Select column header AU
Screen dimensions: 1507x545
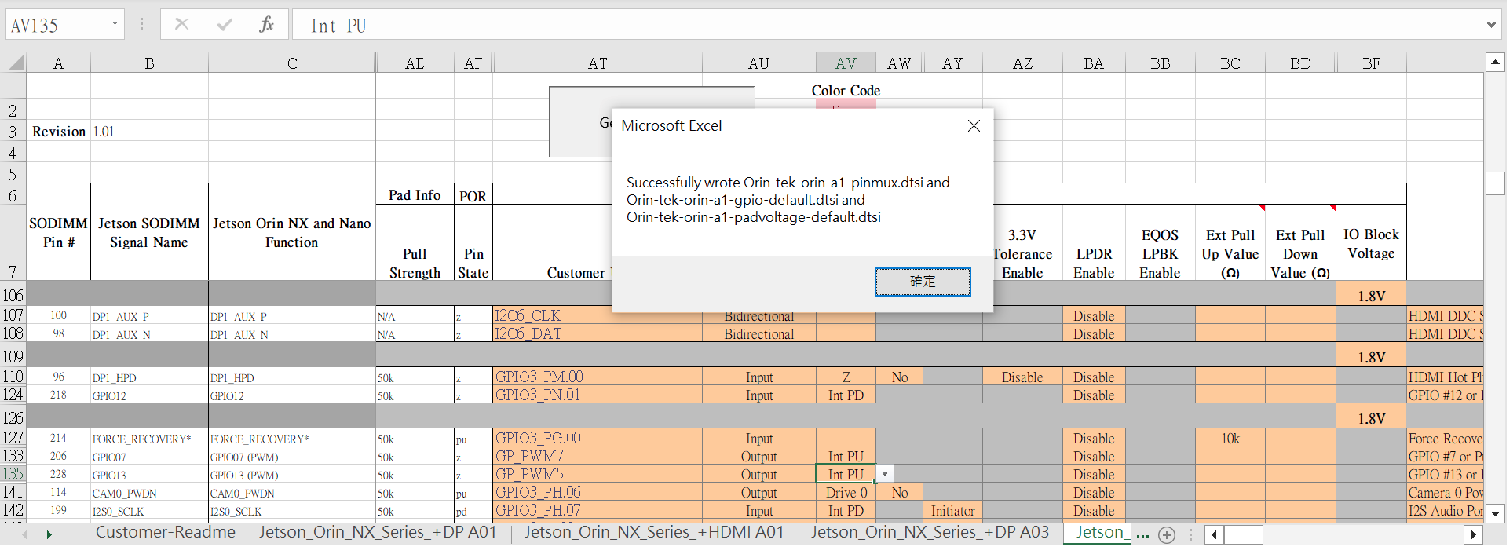click(x=759, y=63)
